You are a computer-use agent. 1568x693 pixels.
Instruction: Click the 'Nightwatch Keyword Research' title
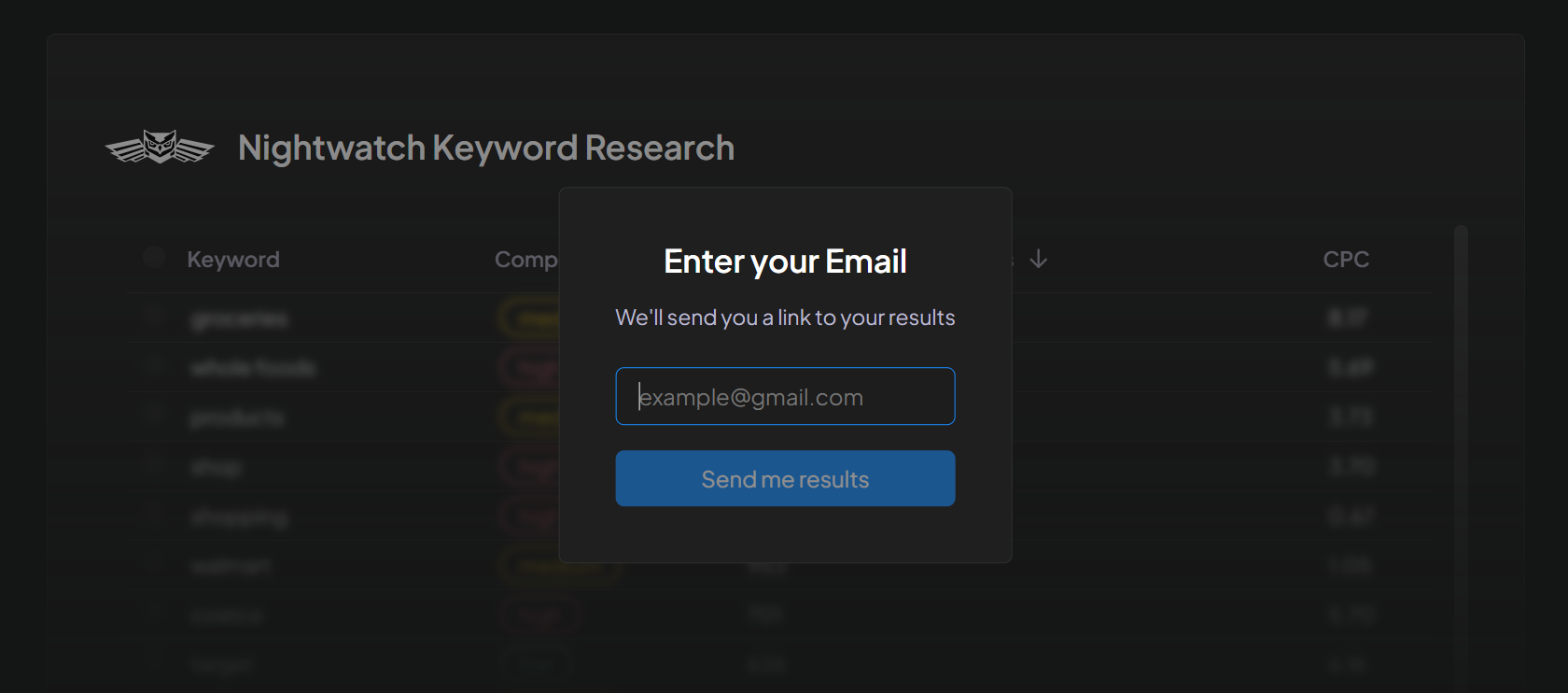(487, 147)
